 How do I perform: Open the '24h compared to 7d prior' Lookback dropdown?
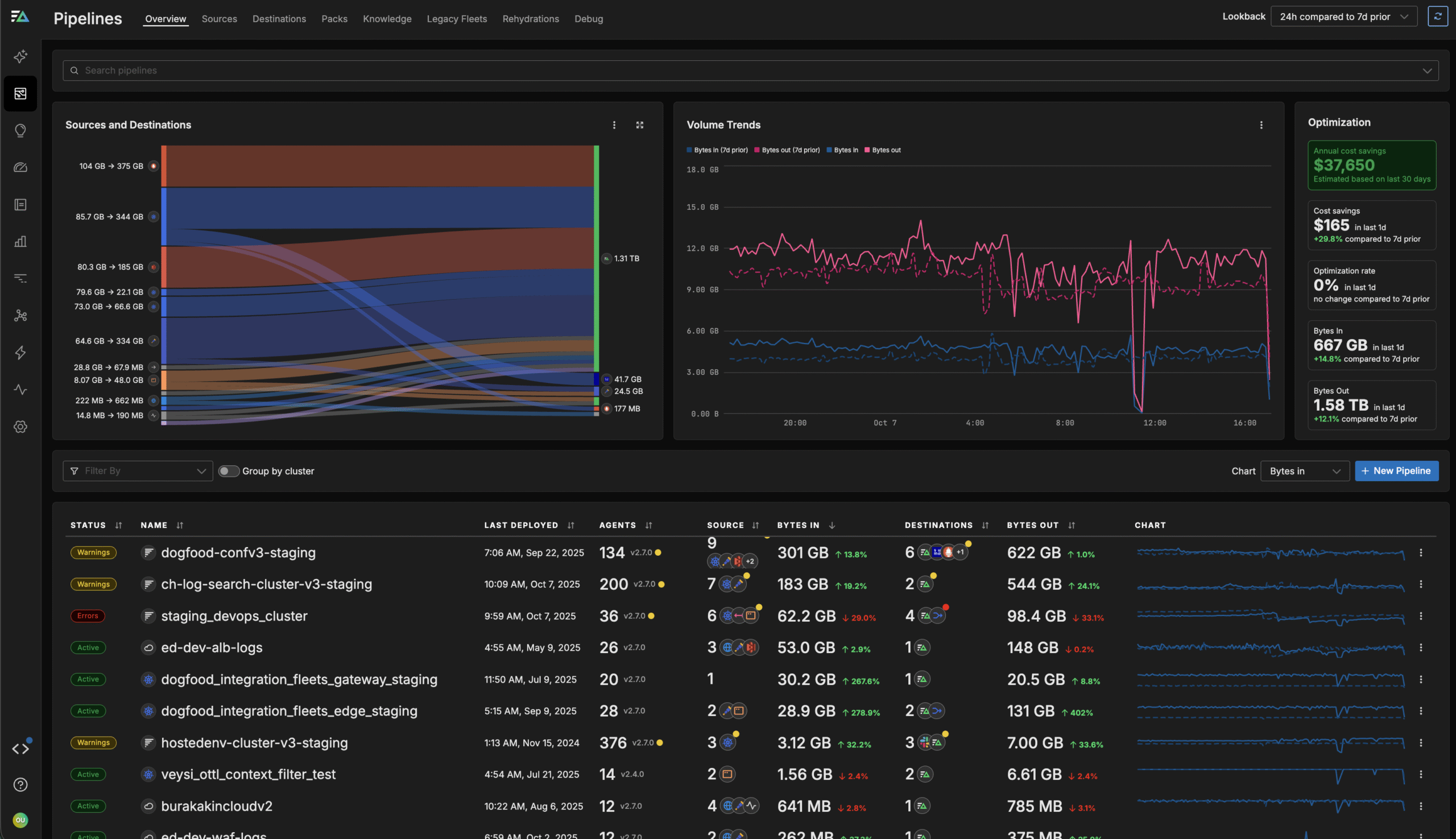(x=1343, y=16)
